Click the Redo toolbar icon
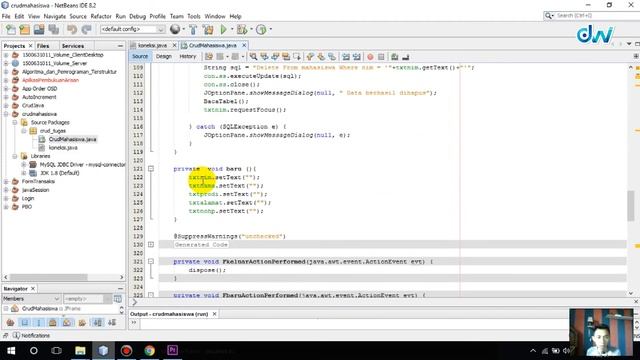The height and width of the screenshot is (360, 640). [x=87, y=29]
